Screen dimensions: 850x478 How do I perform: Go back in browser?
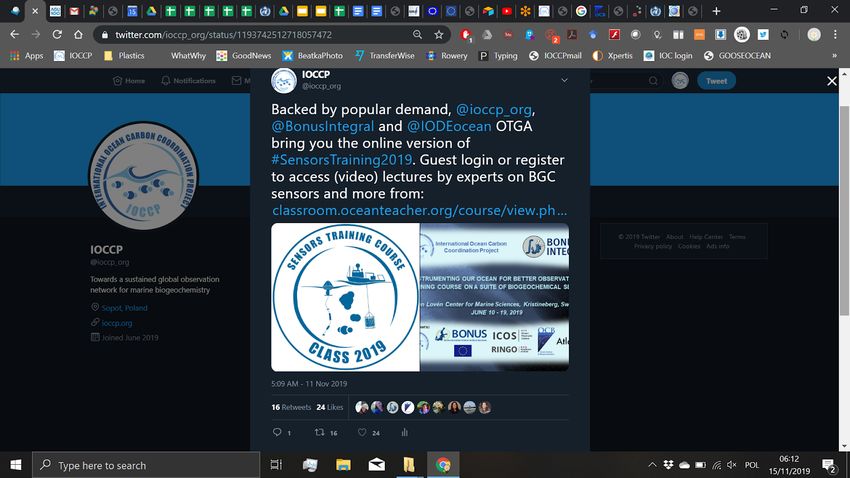[15, 35]
